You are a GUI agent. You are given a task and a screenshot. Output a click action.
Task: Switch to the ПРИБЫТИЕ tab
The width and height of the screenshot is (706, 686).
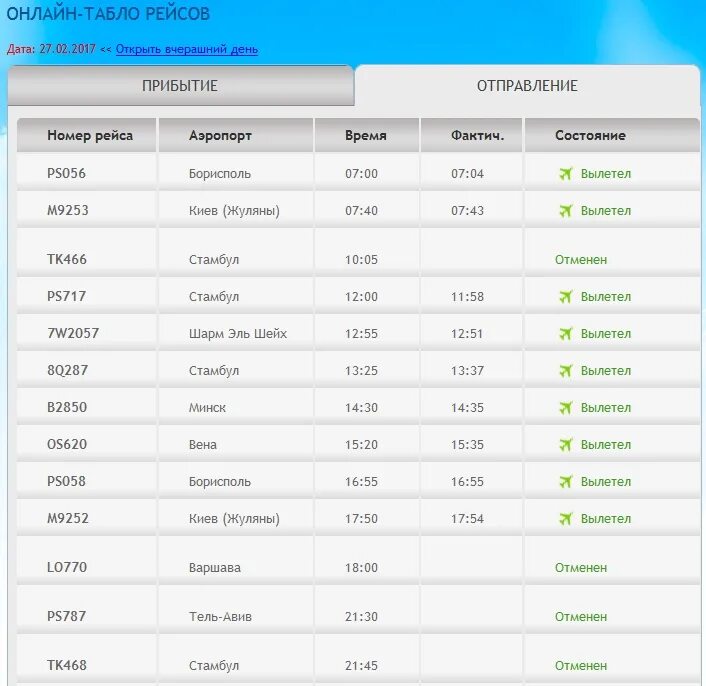(181, 86)
